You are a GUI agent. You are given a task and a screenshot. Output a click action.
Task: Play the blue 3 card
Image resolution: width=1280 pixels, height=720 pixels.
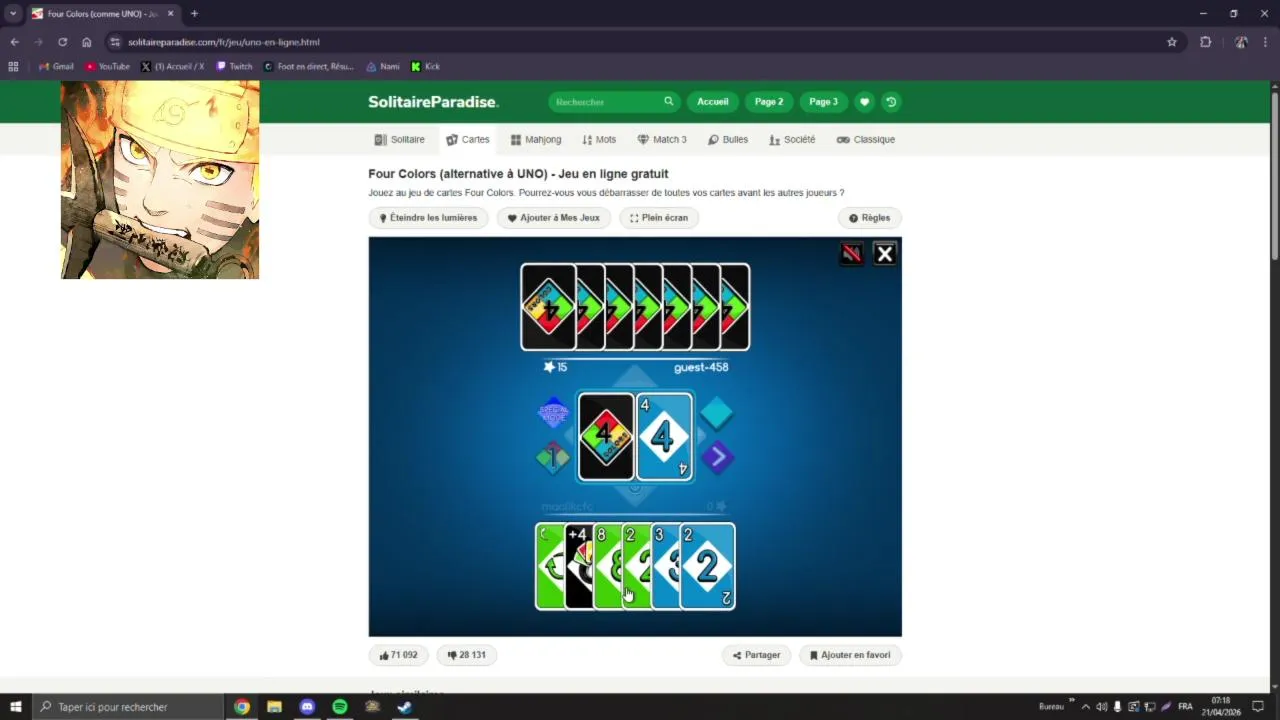665,566
